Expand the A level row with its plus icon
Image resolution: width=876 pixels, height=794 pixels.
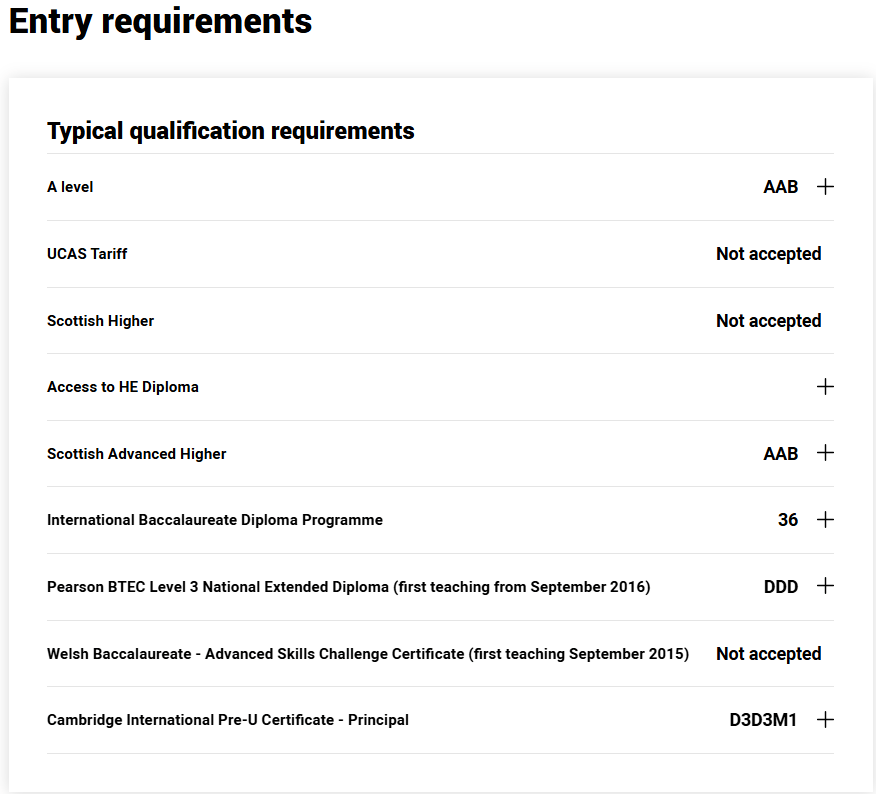(x=825, y=187)
